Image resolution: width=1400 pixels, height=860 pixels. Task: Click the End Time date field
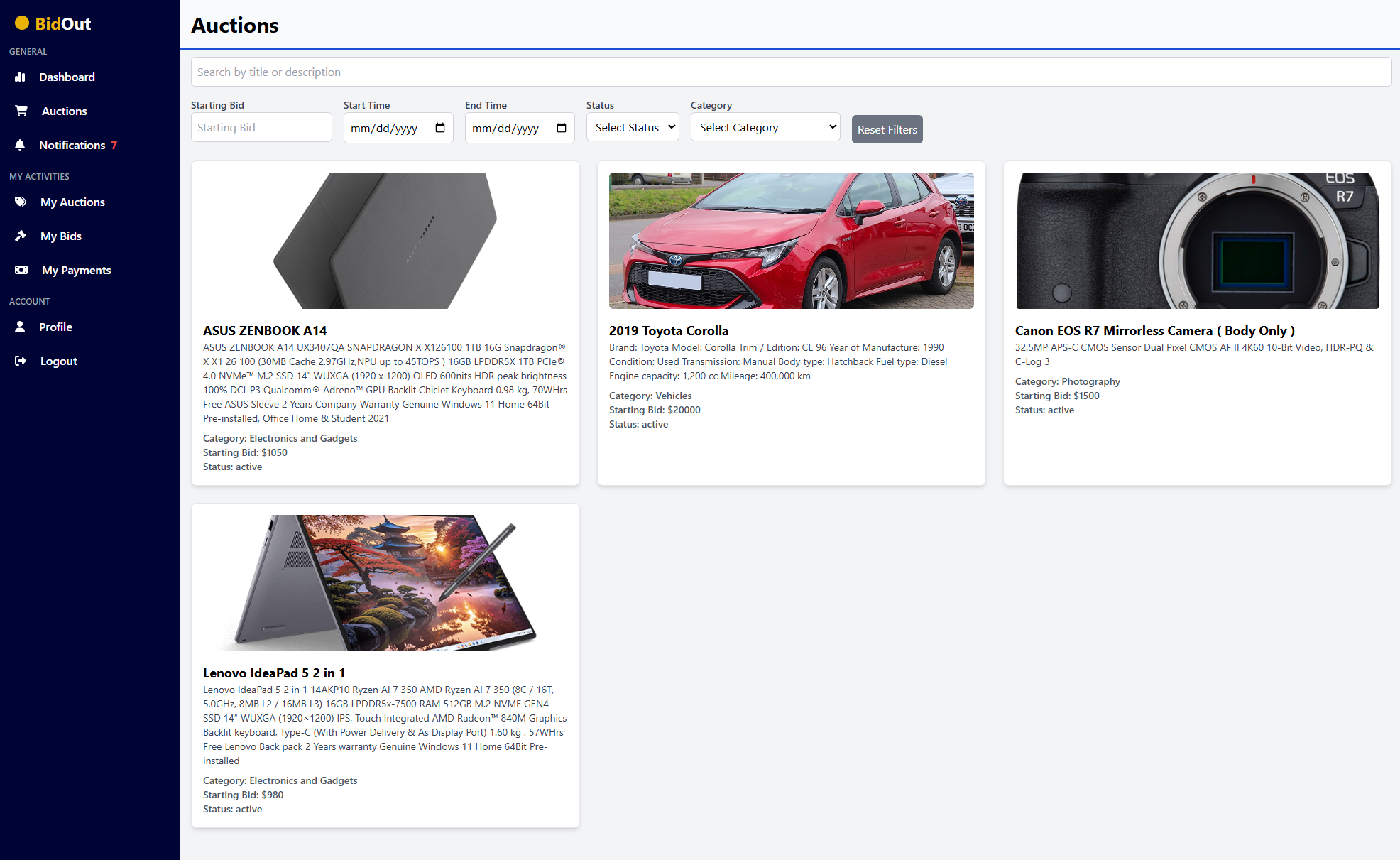[520, 128]
